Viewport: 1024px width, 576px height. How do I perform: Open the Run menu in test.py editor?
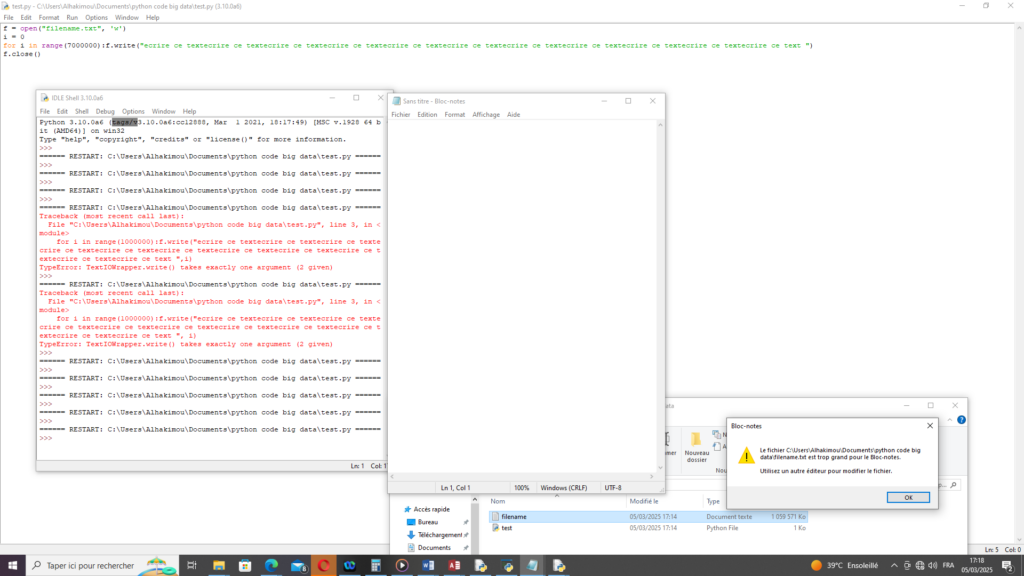72,17
